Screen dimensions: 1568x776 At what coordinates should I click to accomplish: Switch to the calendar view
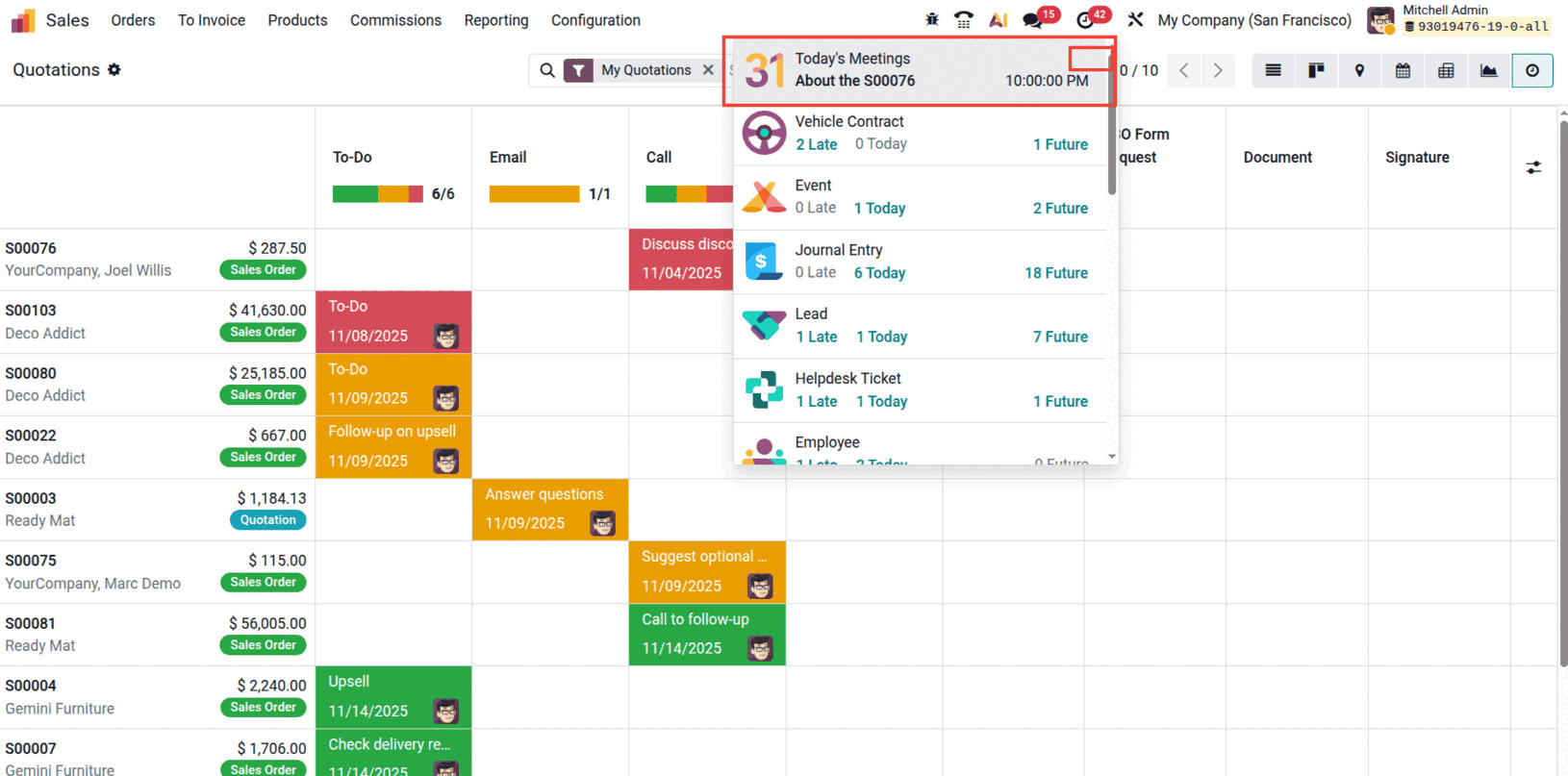click(1403, 70)
